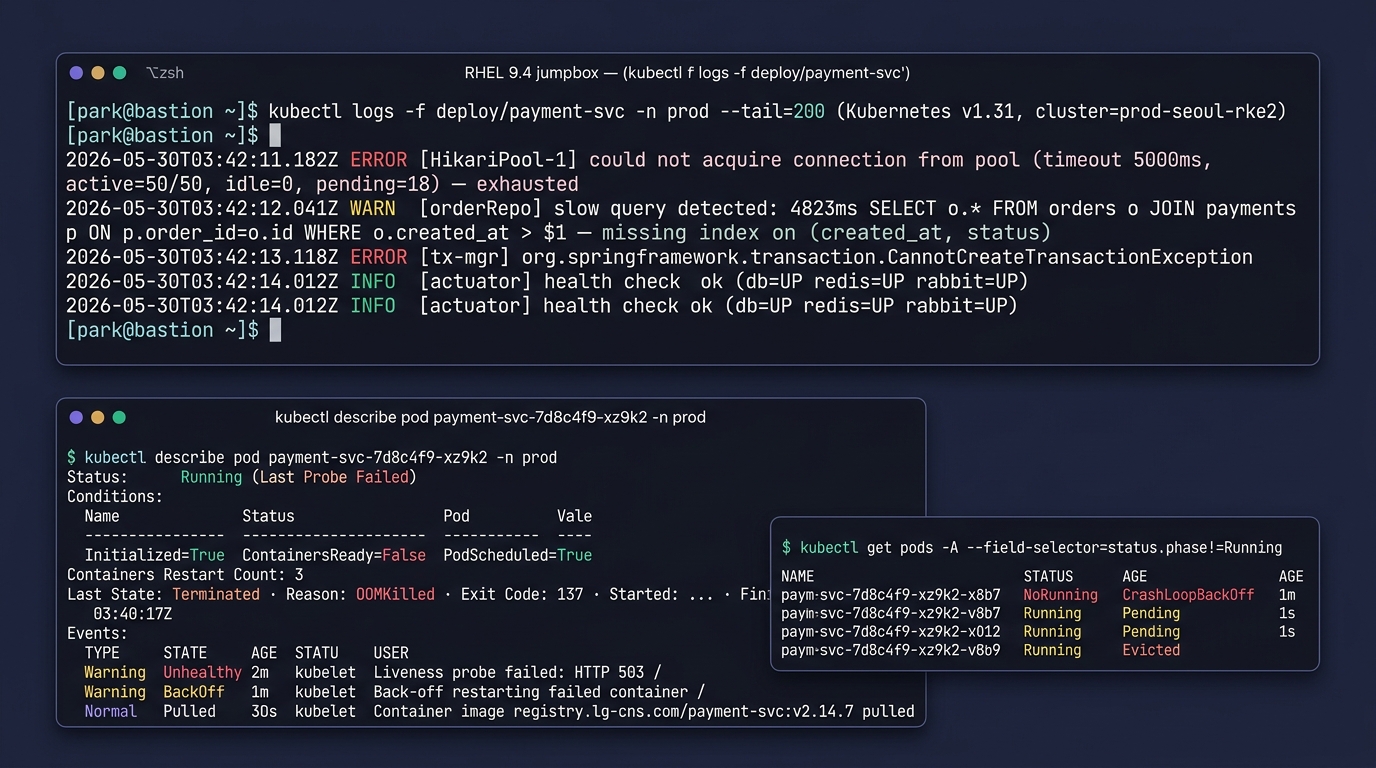Click the [orderRepo] logger name
The width and height of the screenshot is (1376, 768).
(480, 208)
